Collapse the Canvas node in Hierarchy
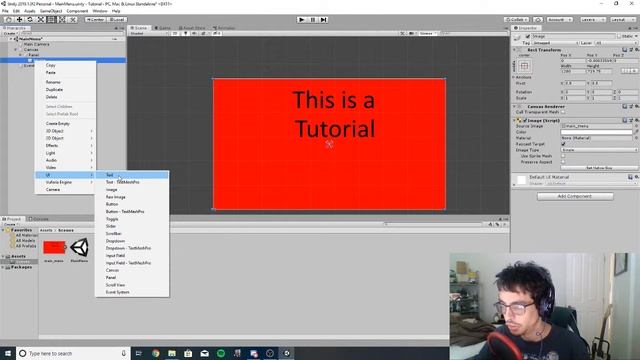The width and height of the screenshot is (640, 360). (x=16, y=49)
